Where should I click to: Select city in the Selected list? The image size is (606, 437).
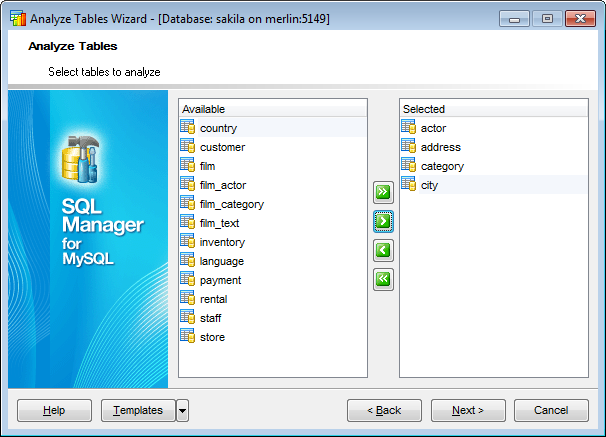[x=429, y=185]
